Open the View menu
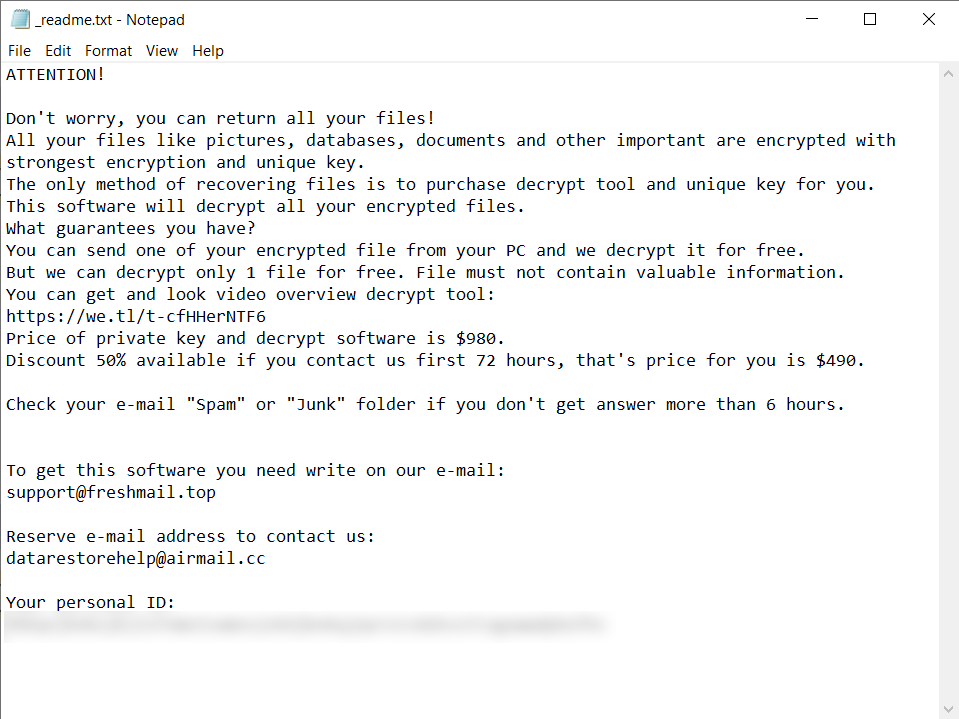The height and width of the screenshot is (719, 959). 161,51
